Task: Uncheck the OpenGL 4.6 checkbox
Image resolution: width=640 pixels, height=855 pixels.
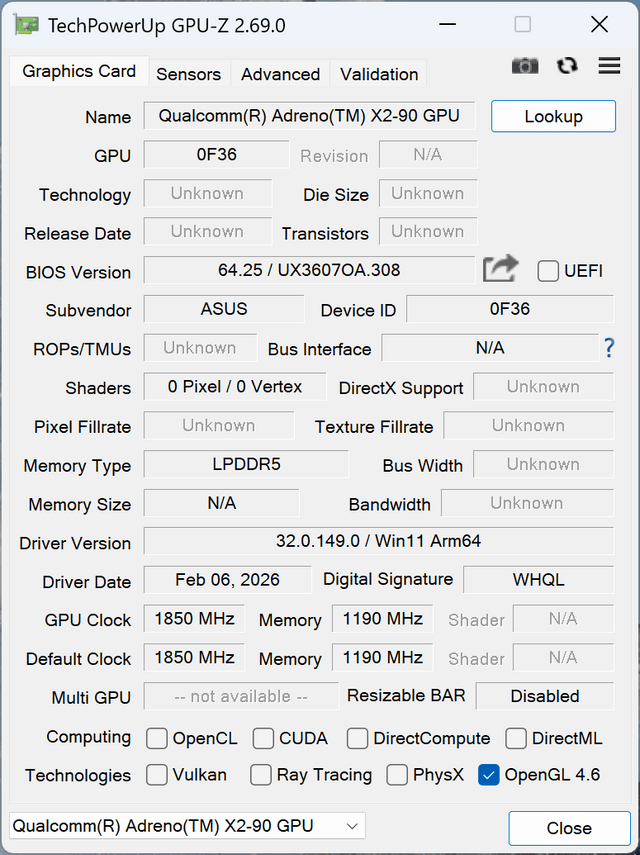Action: point(489,775)
